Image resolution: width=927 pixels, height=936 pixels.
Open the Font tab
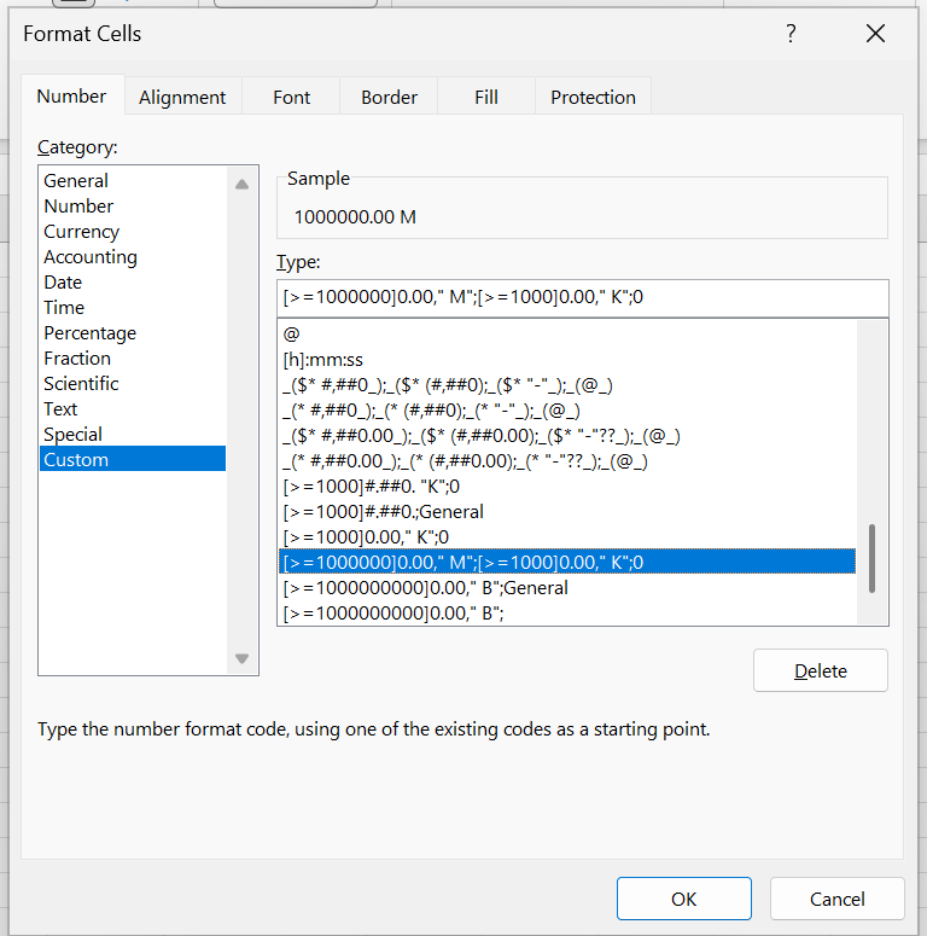tap(291, 97)
